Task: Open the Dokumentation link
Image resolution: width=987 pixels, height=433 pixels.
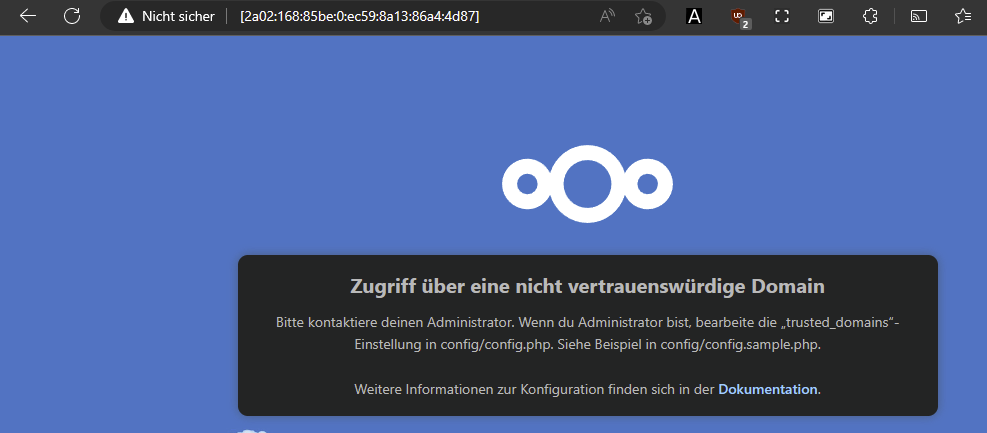Action: tap(768, 389)
